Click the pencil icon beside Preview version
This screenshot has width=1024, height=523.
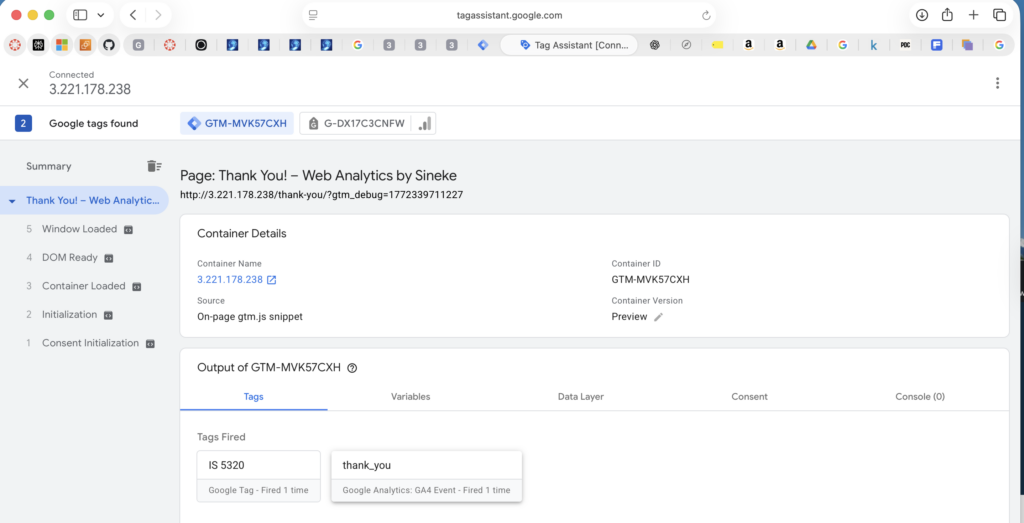point(658,317)
